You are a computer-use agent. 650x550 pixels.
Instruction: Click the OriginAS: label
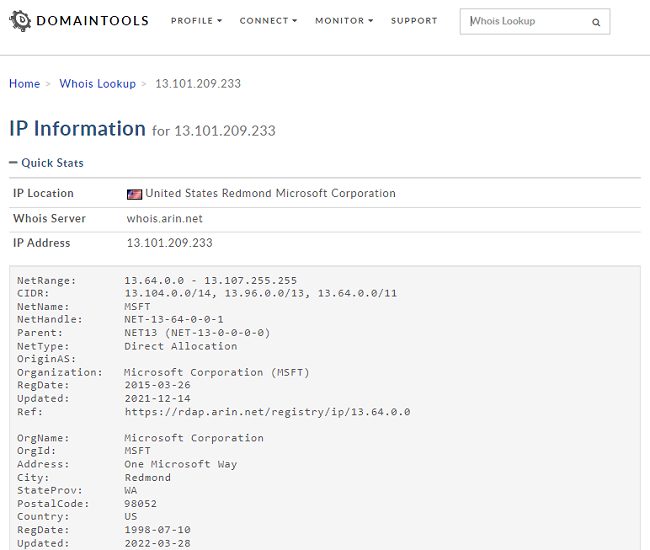pos(46,359)
